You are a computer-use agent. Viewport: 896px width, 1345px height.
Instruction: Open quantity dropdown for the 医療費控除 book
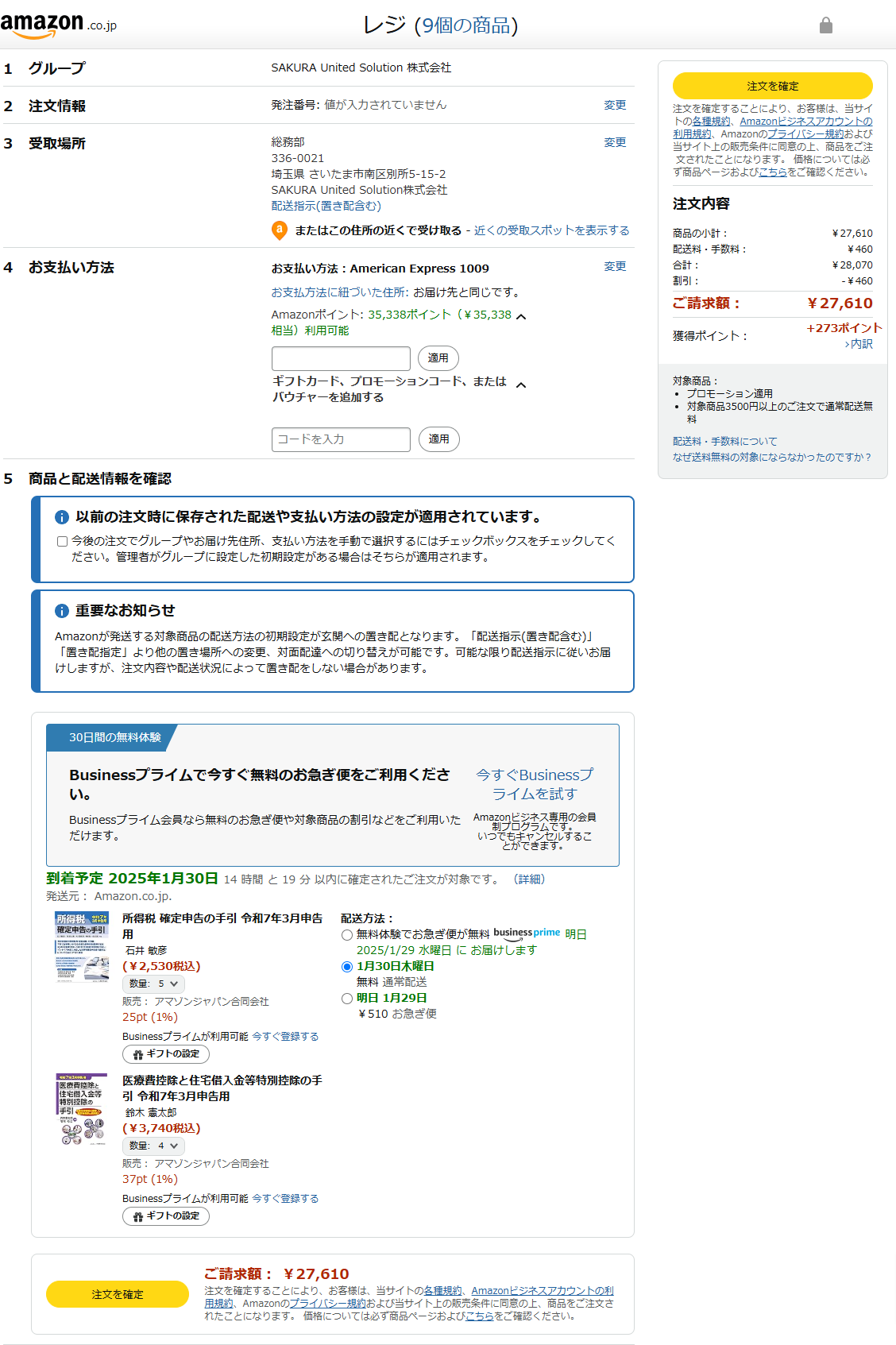(x=154, y=1146)
